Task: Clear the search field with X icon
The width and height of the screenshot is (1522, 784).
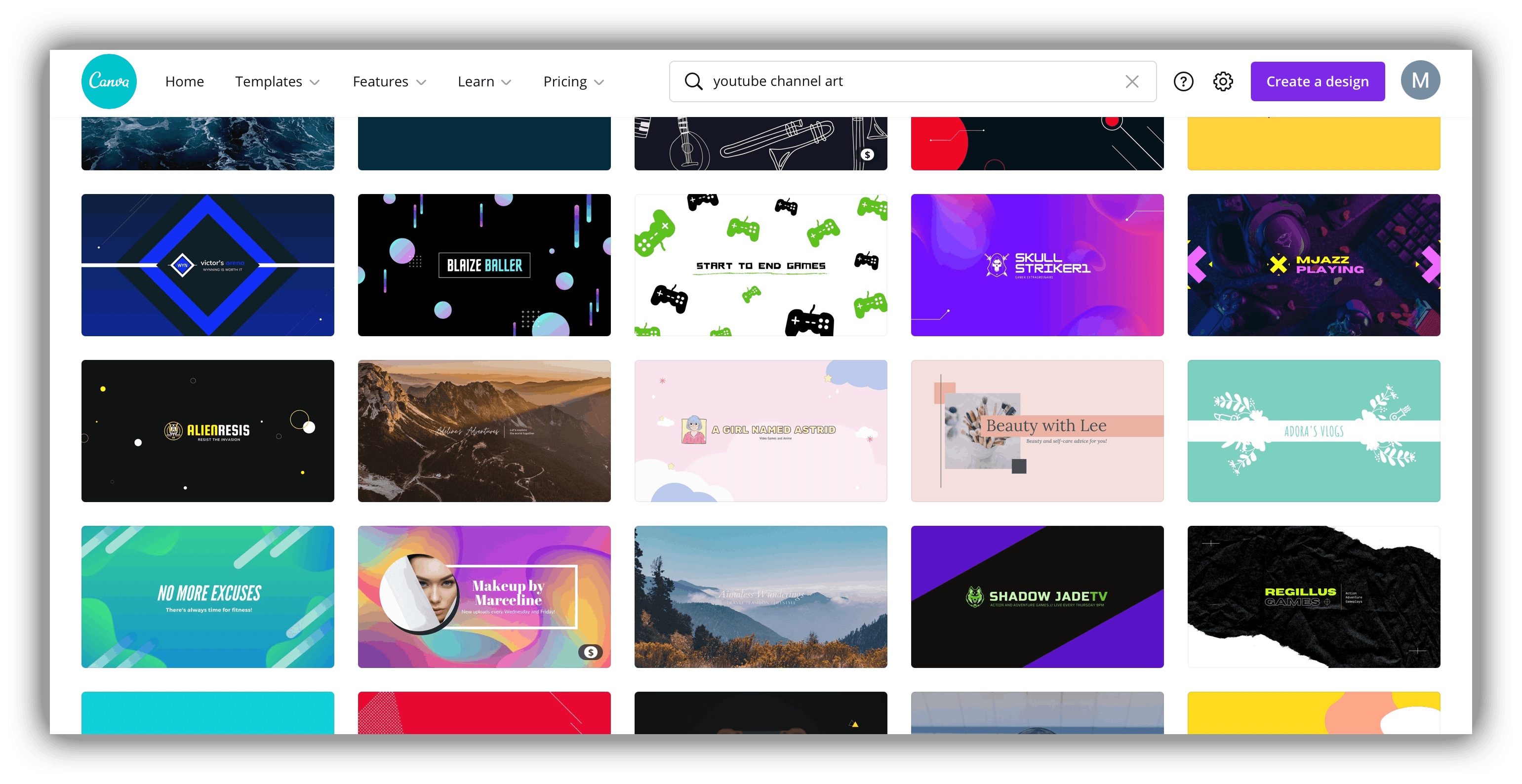Action: click(1131, 81)
